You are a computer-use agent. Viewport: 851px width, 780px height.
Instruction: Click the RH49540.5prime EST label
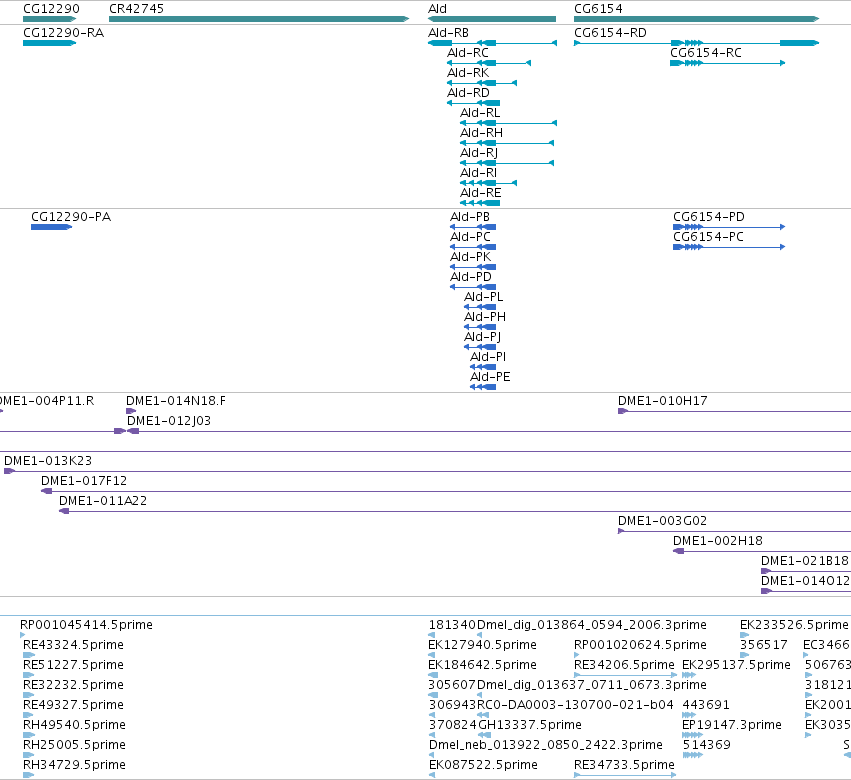tap(74, 725)
